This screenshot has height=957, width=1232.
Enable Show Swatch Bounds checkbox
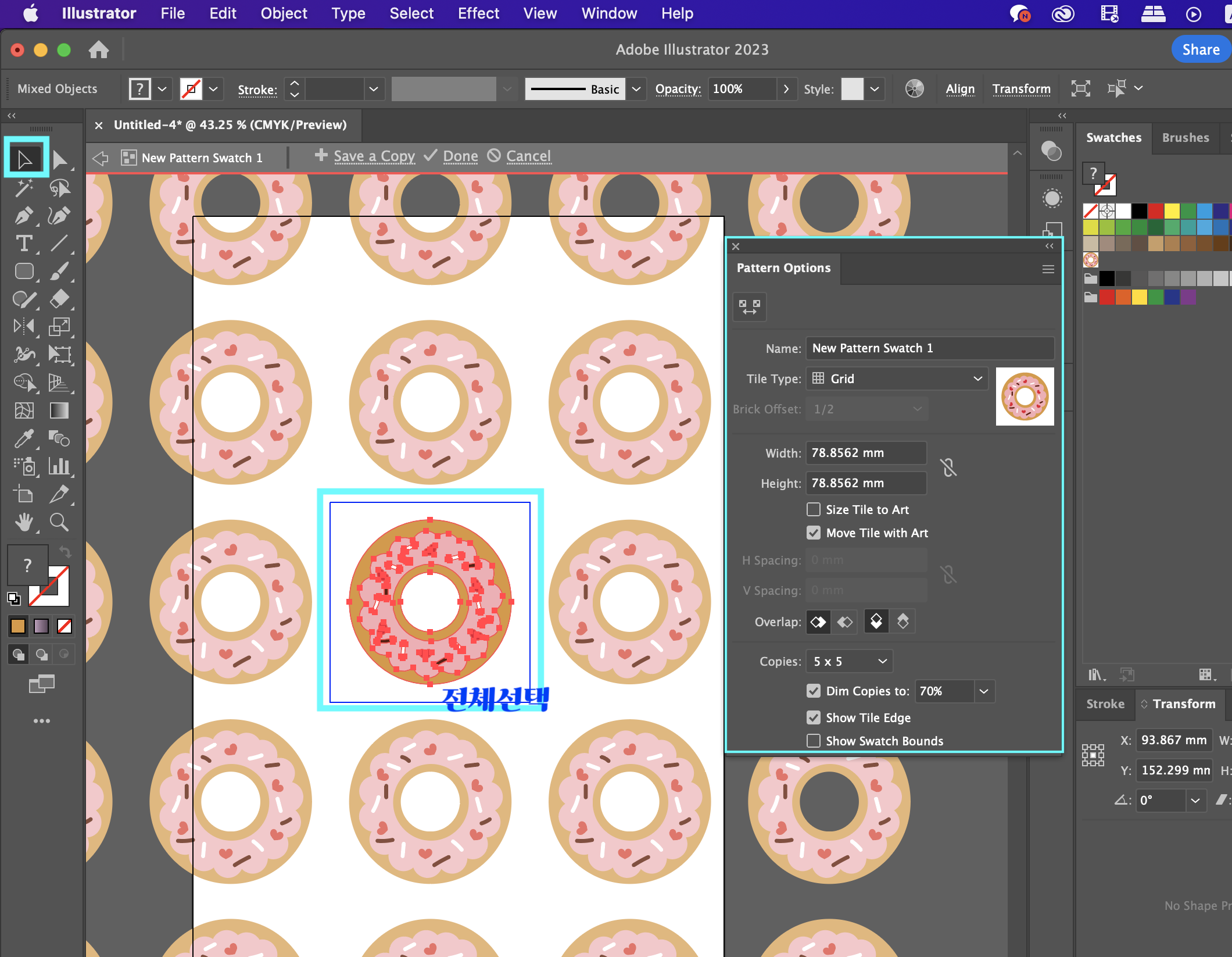[814, 741]
